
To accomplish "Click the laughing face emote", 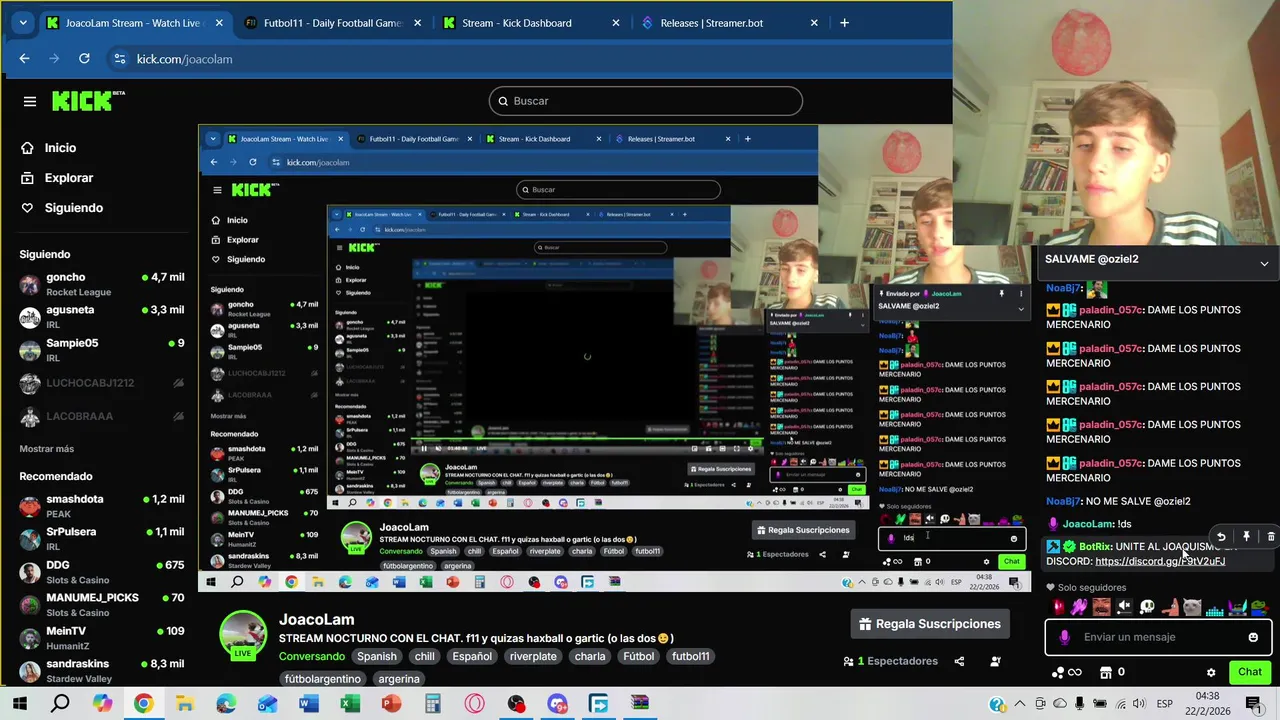I will 1101,607.
